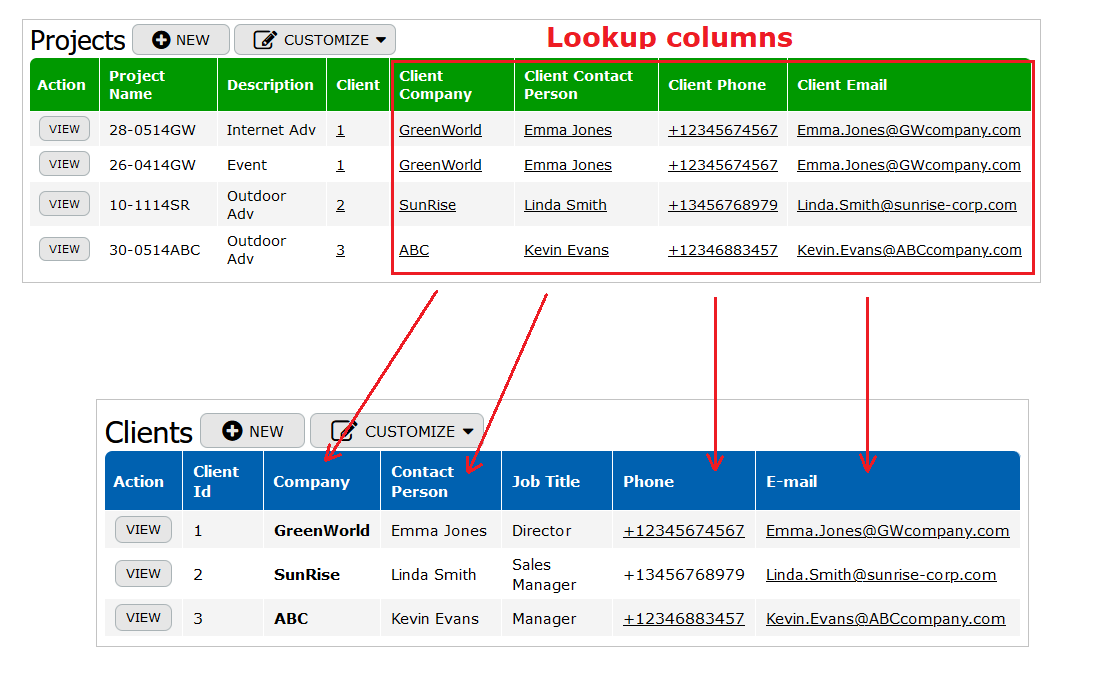
Task: Open ABC company link in Projects table
Action: [414, 250]
